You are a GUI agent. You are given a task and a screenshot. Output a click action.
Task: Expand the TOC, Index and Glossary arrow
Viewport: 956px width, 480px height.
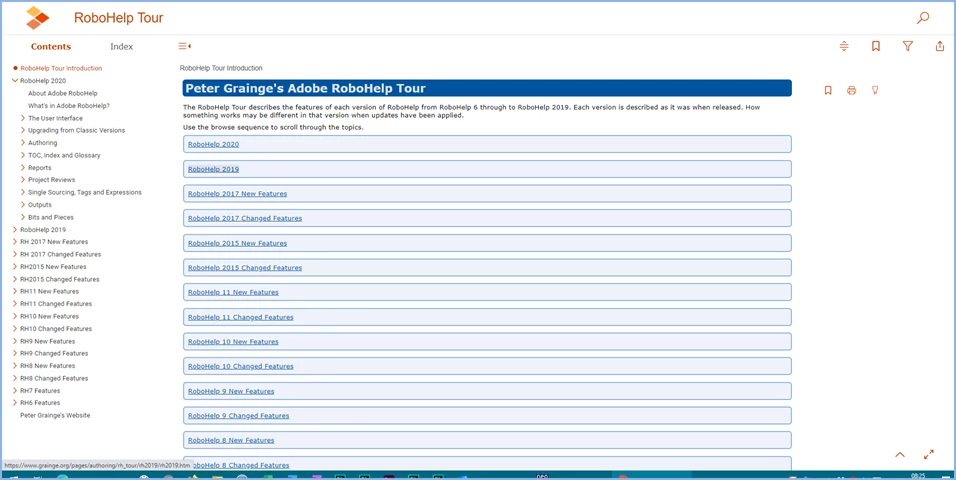(23, 156)
